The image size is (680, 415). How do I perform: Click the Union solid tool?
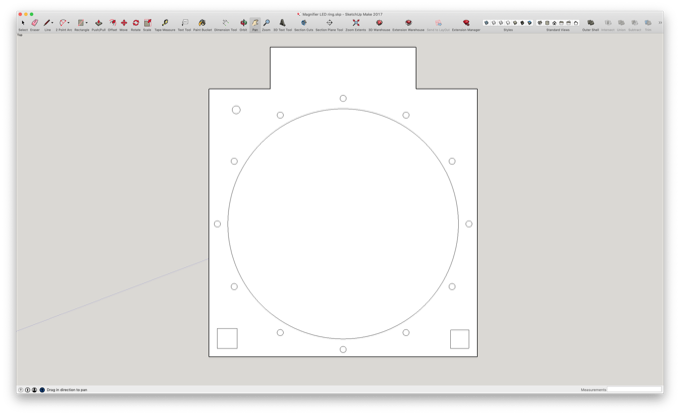621,23
